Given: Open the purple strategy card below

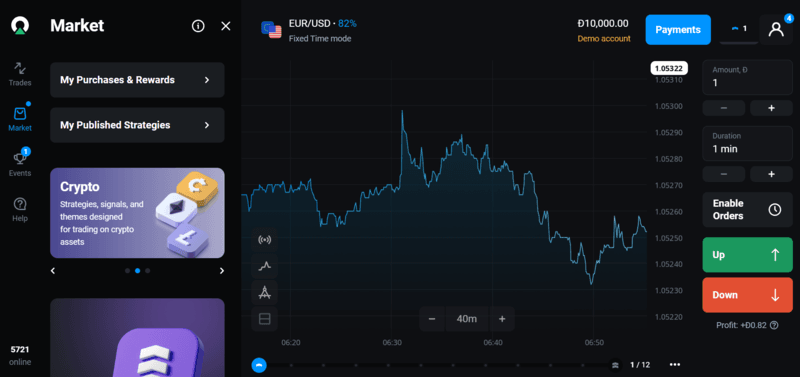Looking at the screenshot, I should (137, 338).
